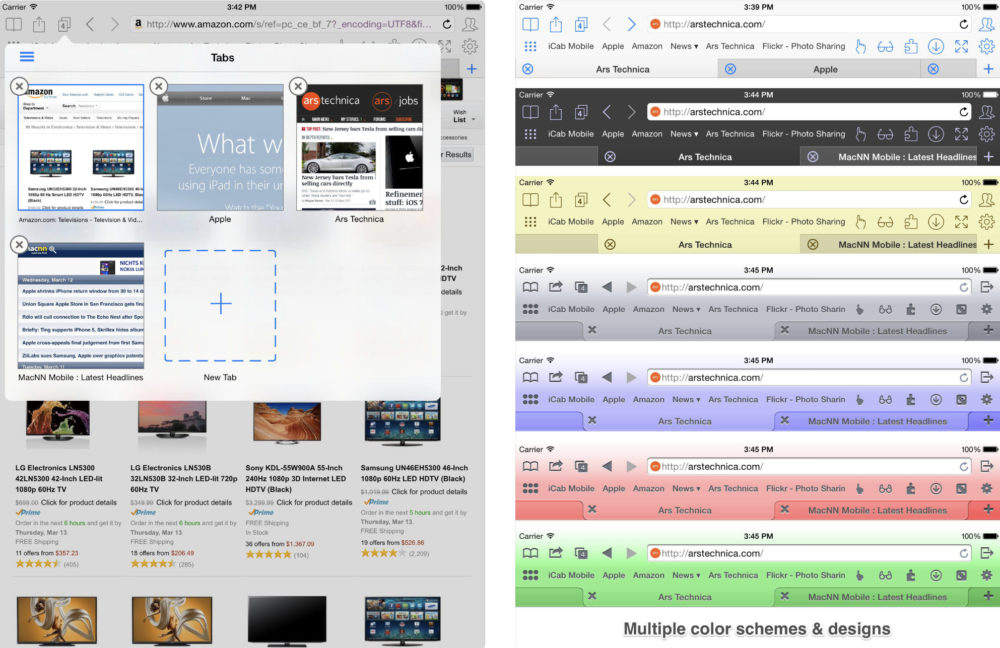Screen dimensions: 1000x648
Task: Add new tab with plus, white scheme
Action: click(x=988, y=69)
